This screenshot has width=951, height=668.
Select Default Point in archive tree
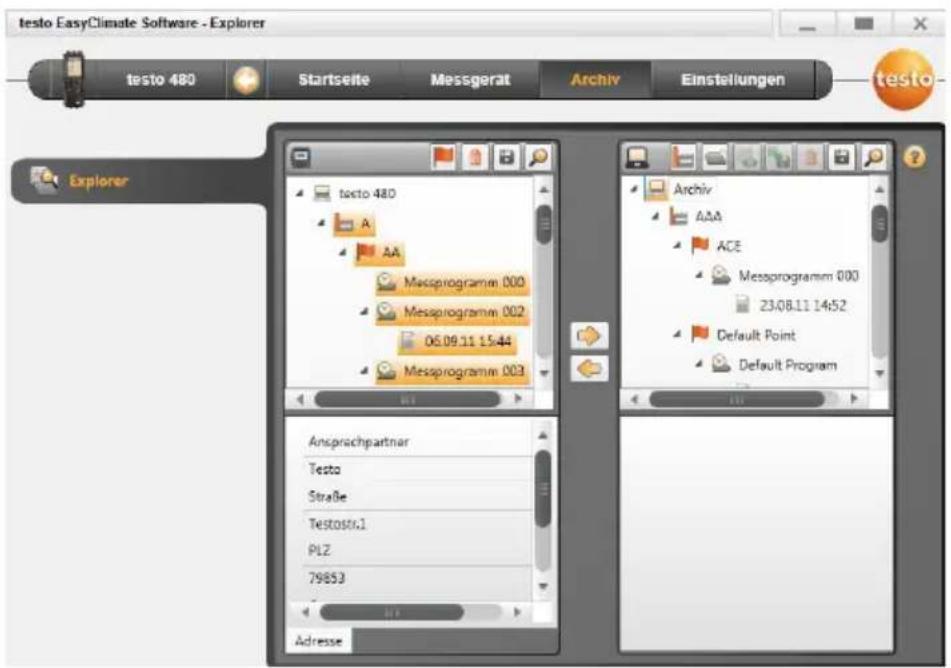[756, 335]
